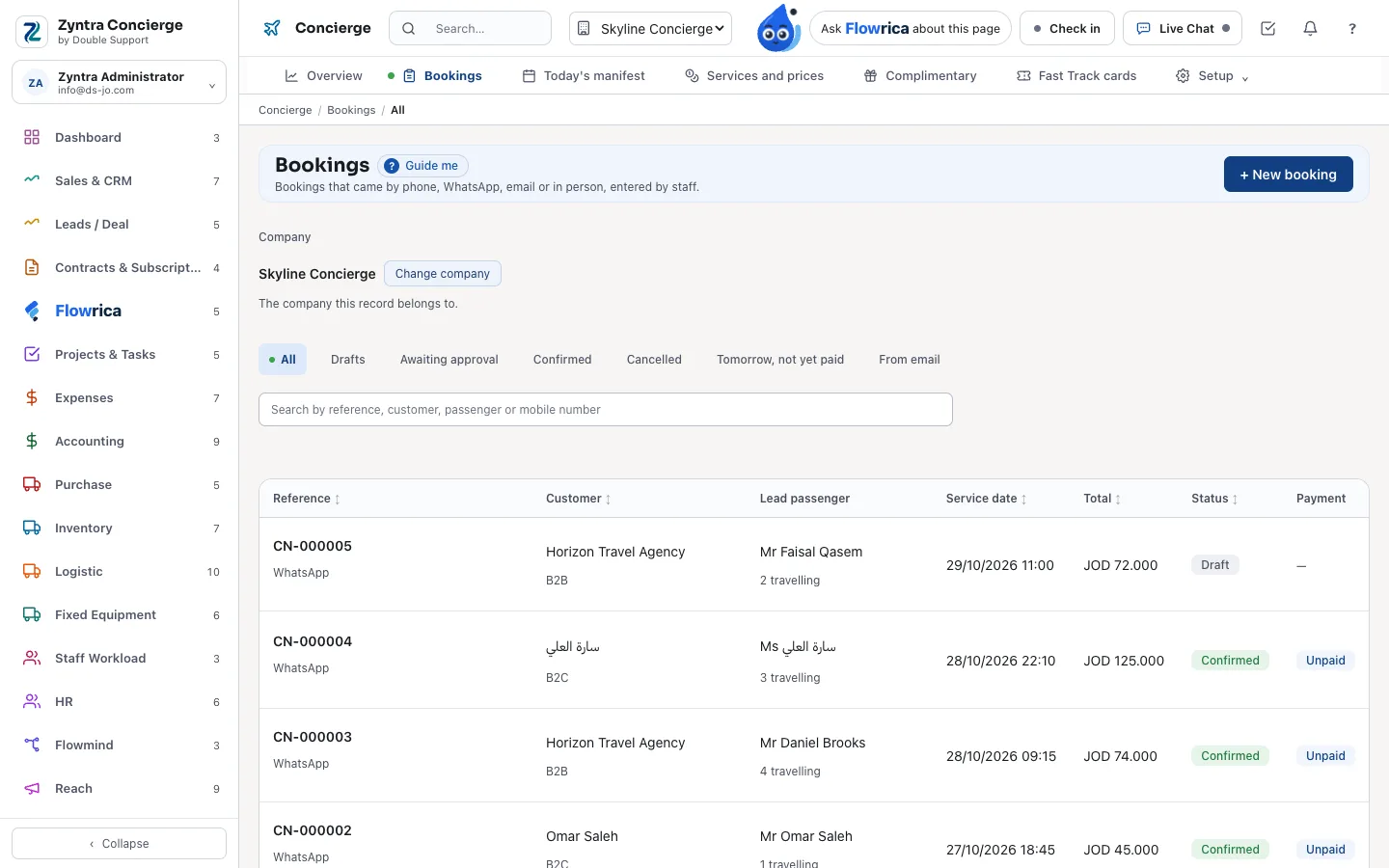Screen dimensions: 1389x868
Task: Open booking CN-000005
Action: [x=313, y=546]
